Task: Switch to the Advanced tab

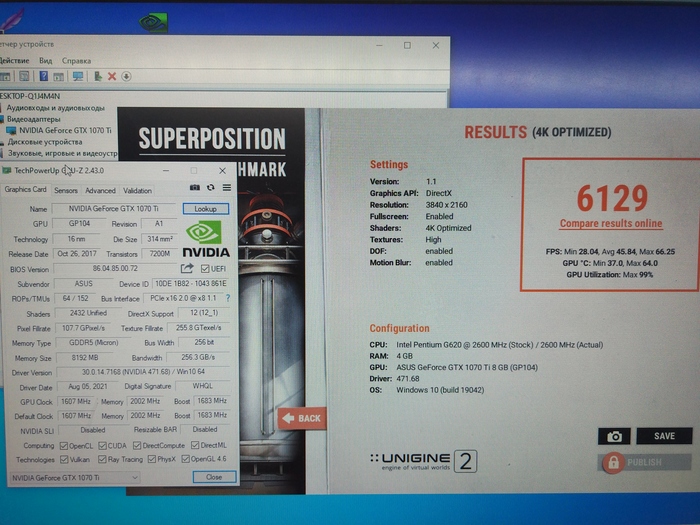Action: coord(100,191)
